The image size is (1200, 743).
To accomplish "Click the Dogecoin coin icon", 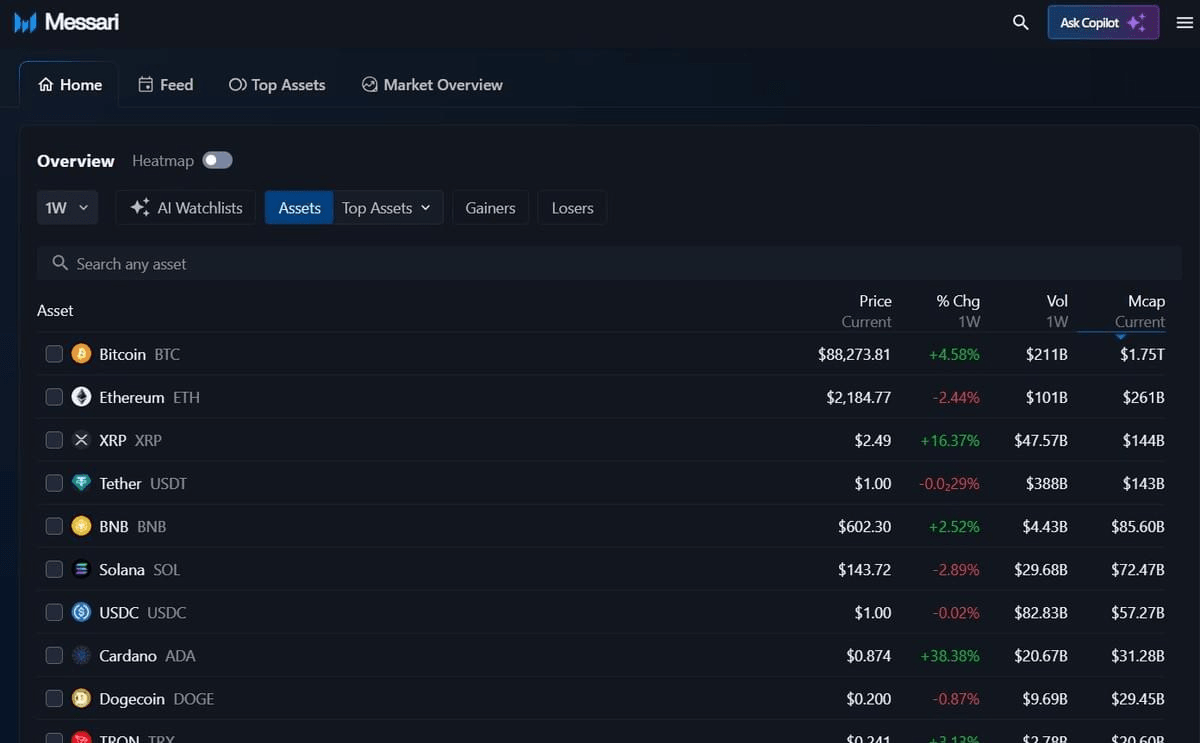I will pyautogui.click(x=81, y=699).
